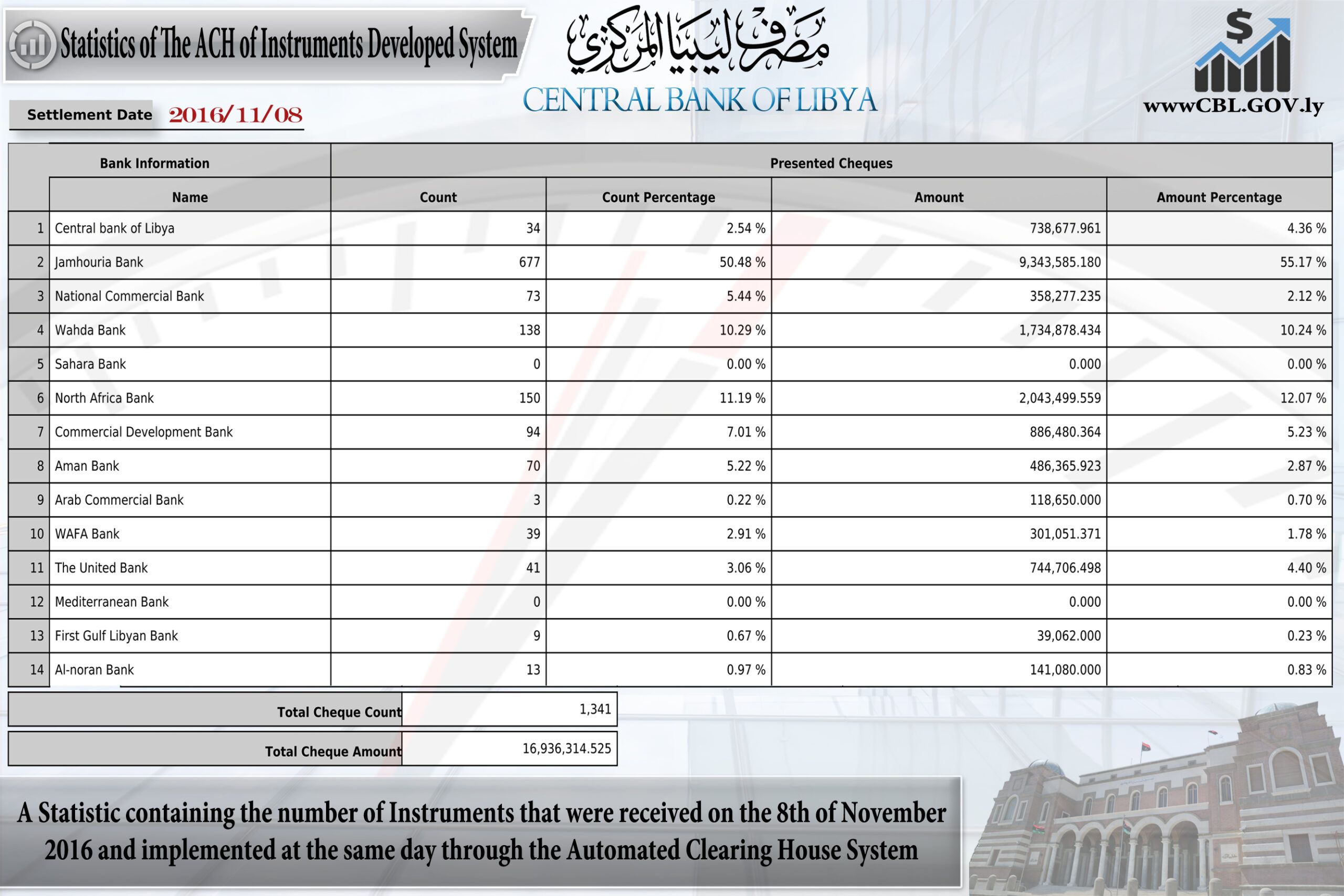The image size is (1344, 896).
Task: Click Wahda Bank amount 1,734,878.434
Action: [1060, 330]
